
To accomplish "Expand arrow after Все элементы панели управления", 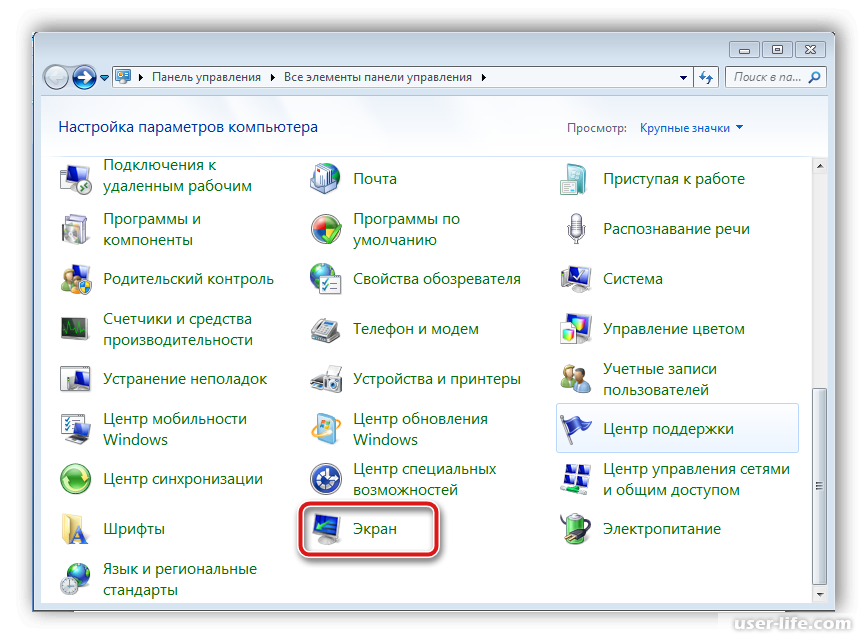I will (484, 77).
